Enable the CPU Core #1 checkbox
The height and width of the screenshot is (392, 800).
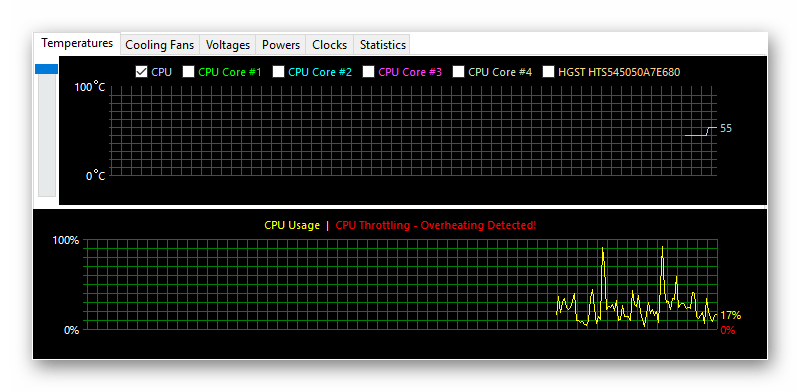(188, 72)
